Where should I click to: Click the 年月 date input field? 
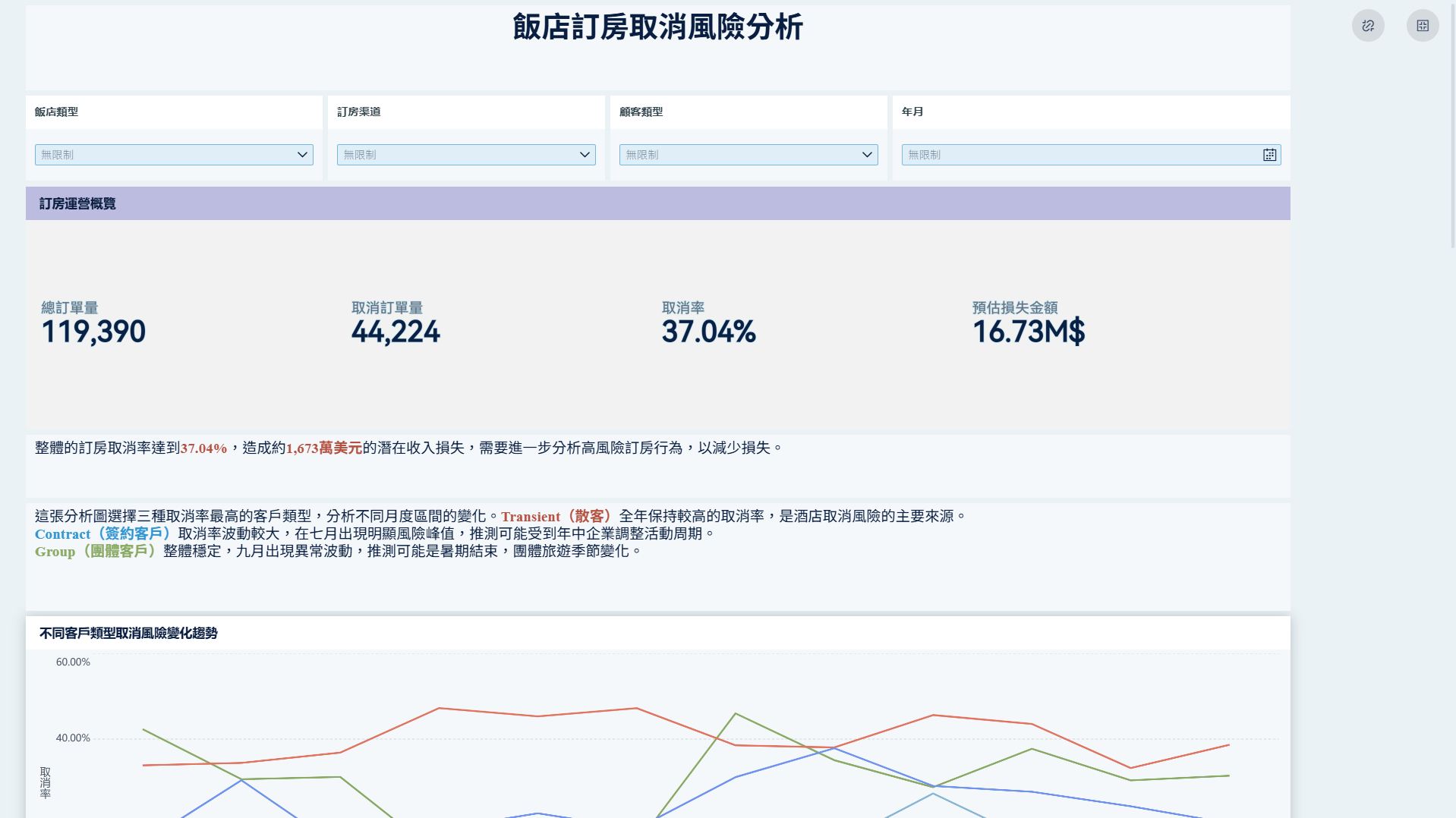tap(1091, 155)
